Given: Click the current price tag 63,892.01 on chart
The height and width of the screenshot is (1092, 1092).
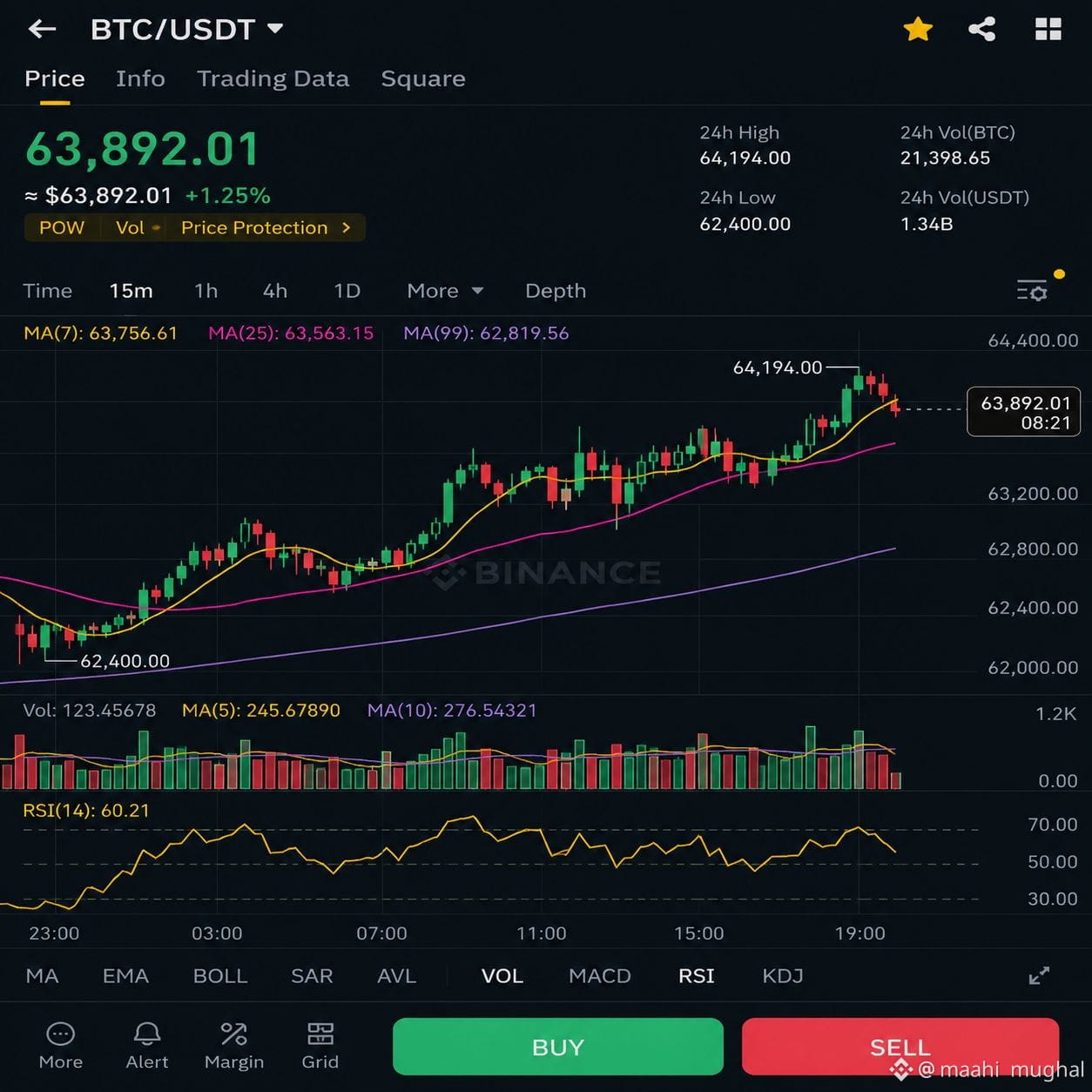Looking at the screenshot, I should coord(1024,412).
